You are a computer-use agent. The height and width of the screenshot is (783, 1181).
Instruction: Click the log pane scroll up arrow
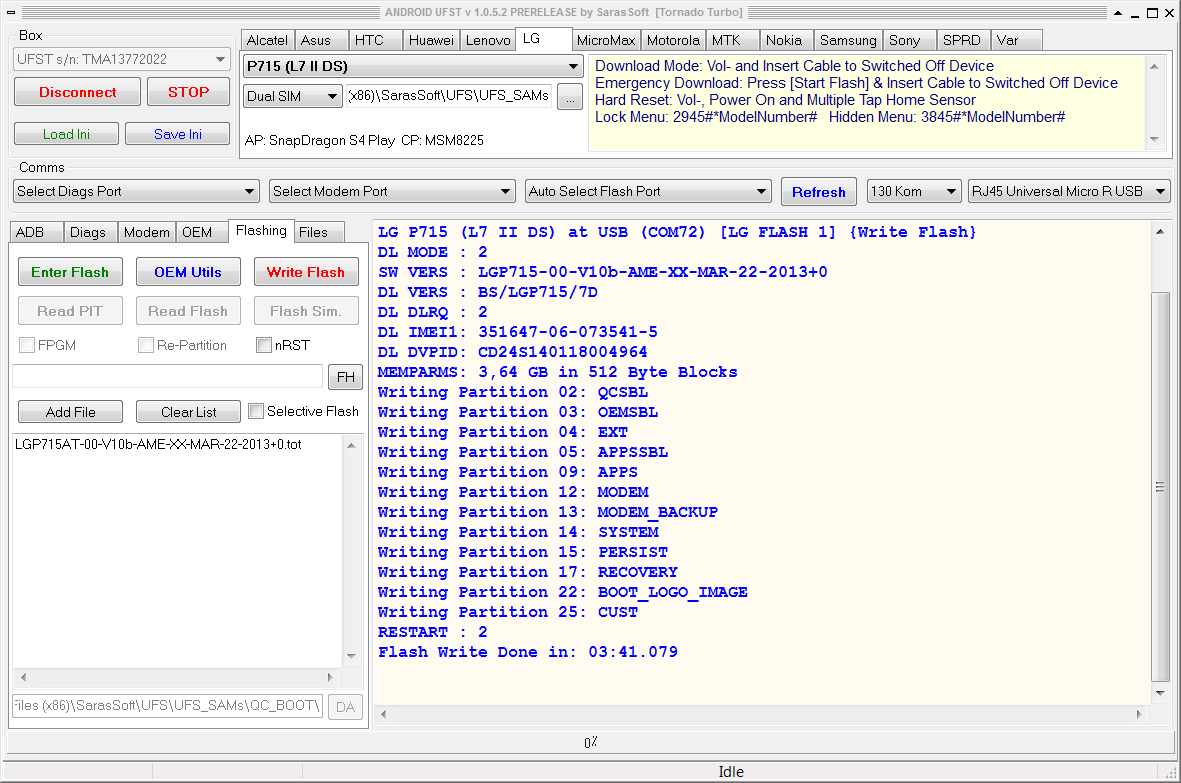[x=1160, y=231]
